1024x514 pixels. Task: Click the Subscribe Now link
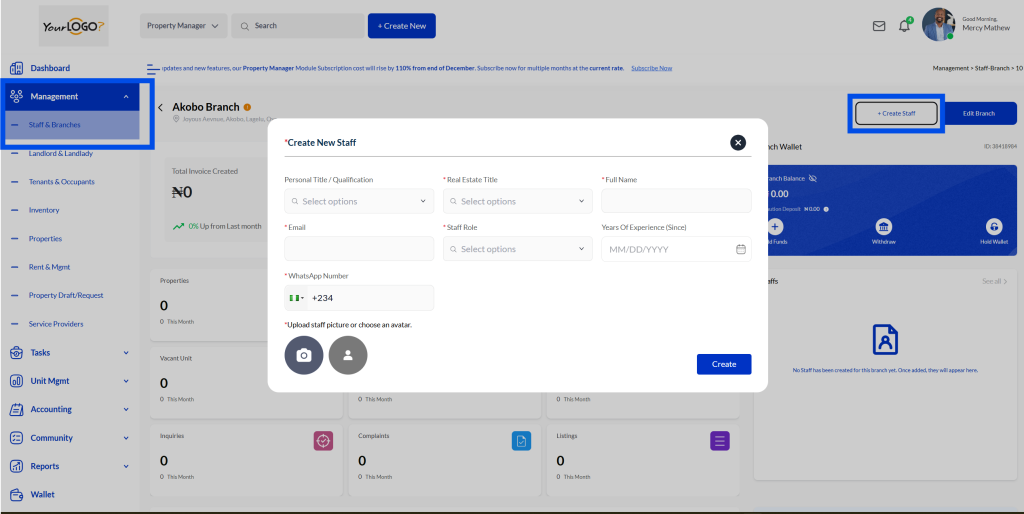point(651,68)
